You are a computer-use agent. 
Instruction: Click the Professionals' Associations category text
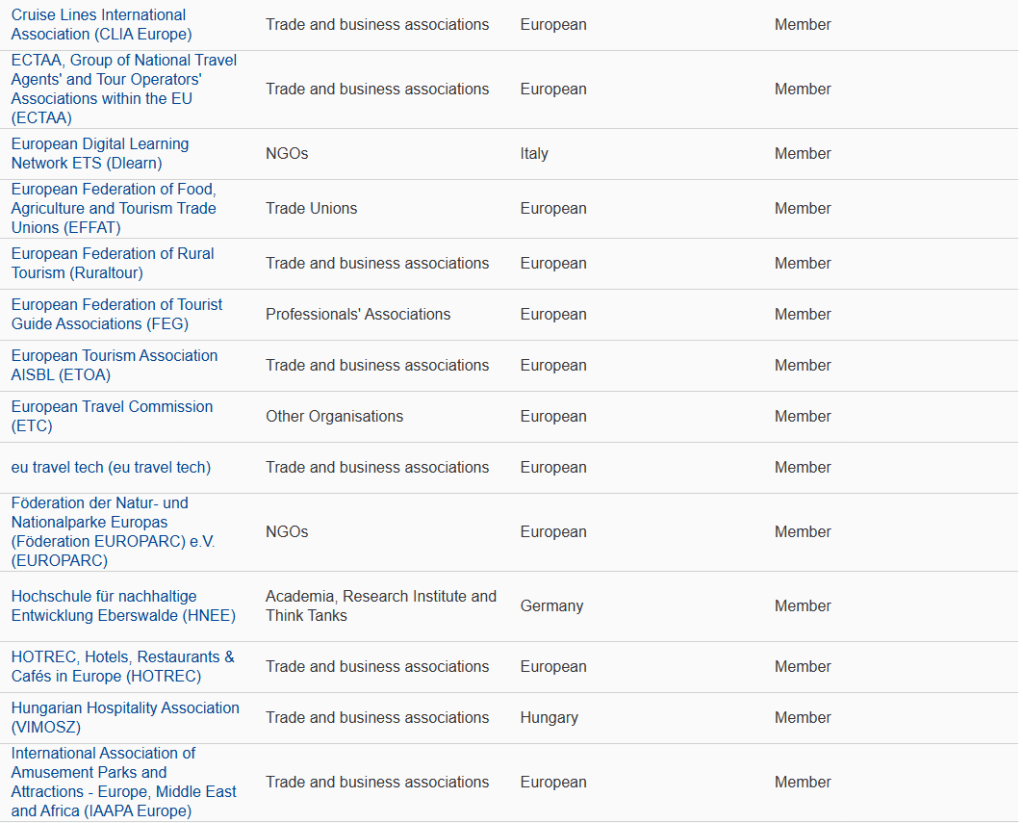tap(357, 315)
